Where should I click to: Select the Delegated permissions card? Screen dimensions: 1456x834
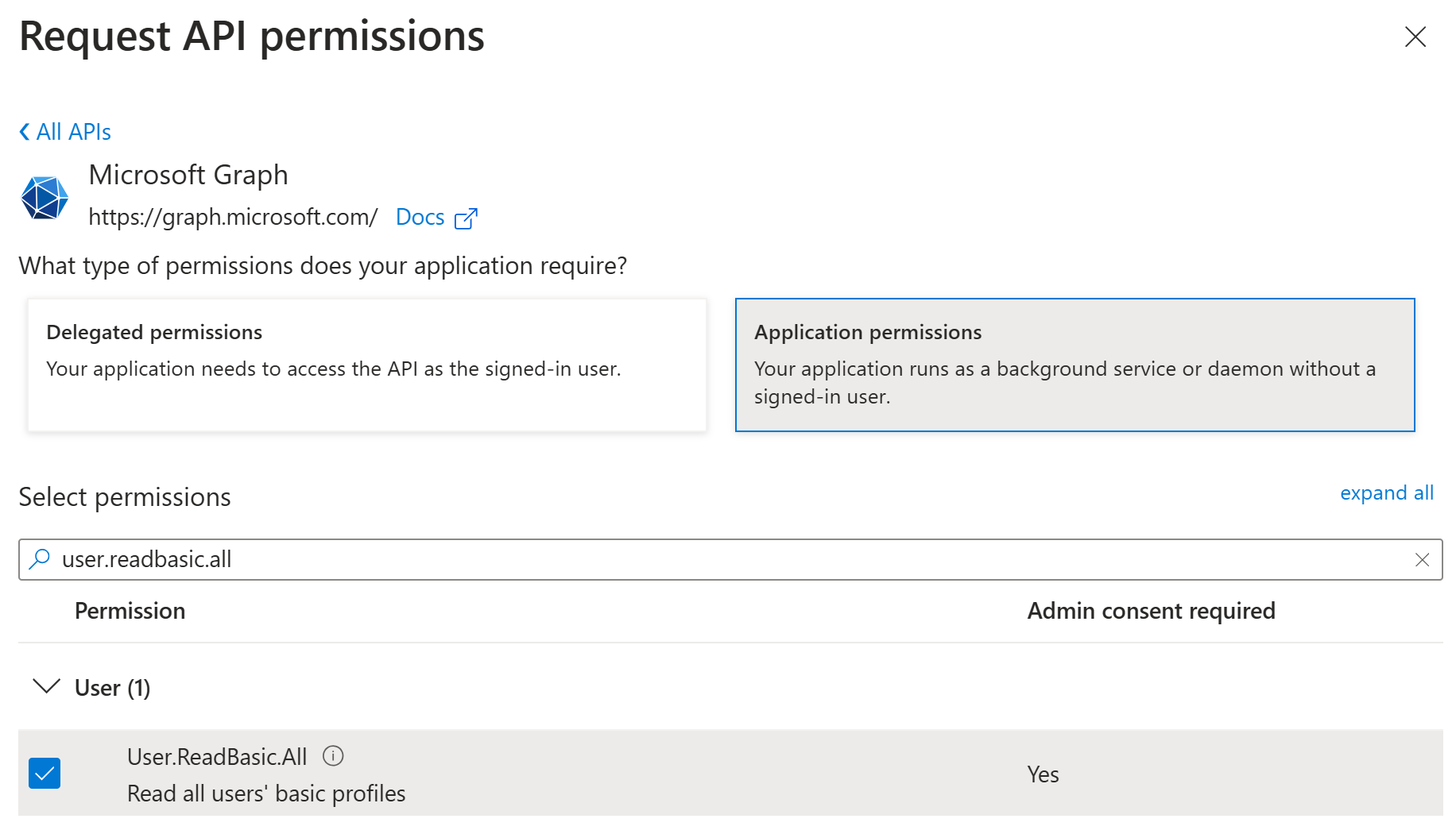coord(367,365)
